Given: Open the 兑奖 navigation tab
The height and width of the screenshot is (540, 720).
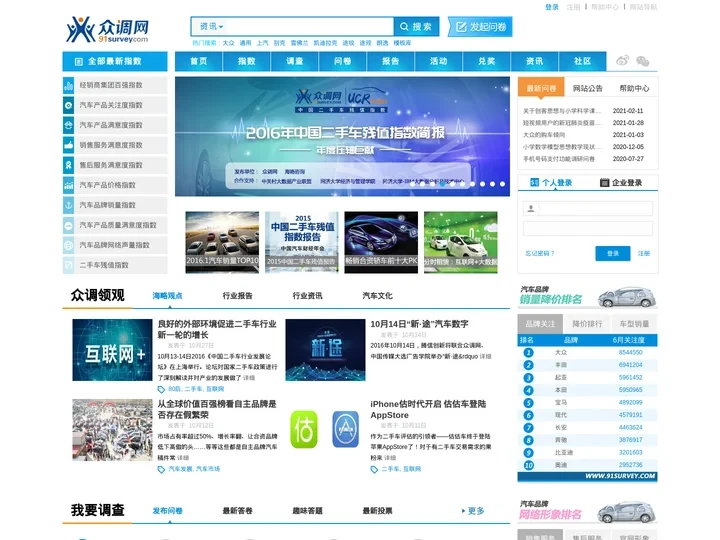Looking at the screenshot, I should coord(487,62).
